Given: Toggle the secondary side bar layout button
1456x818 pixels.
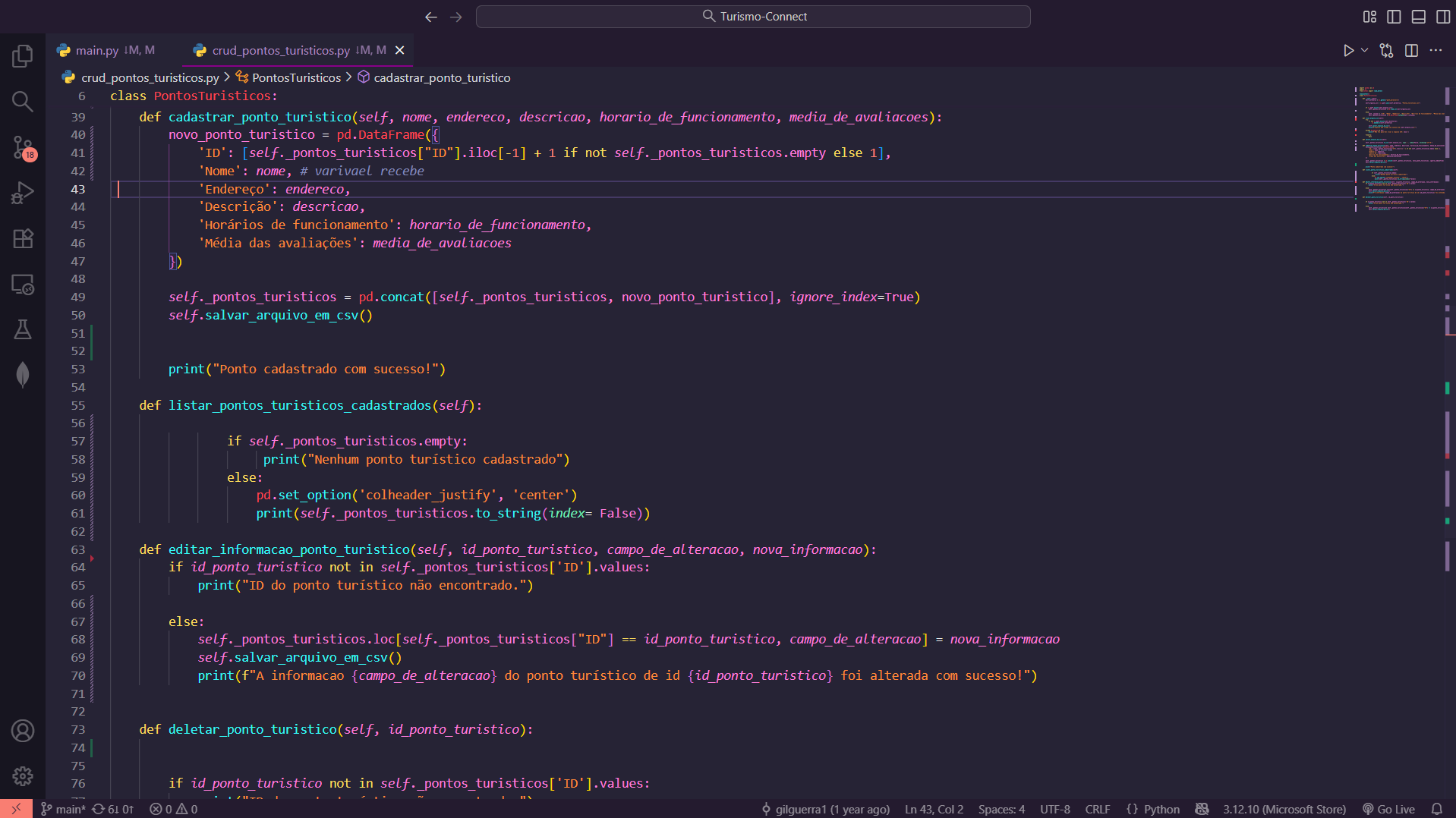Looking at the screenshot, I should click(x=1442, y=17).
